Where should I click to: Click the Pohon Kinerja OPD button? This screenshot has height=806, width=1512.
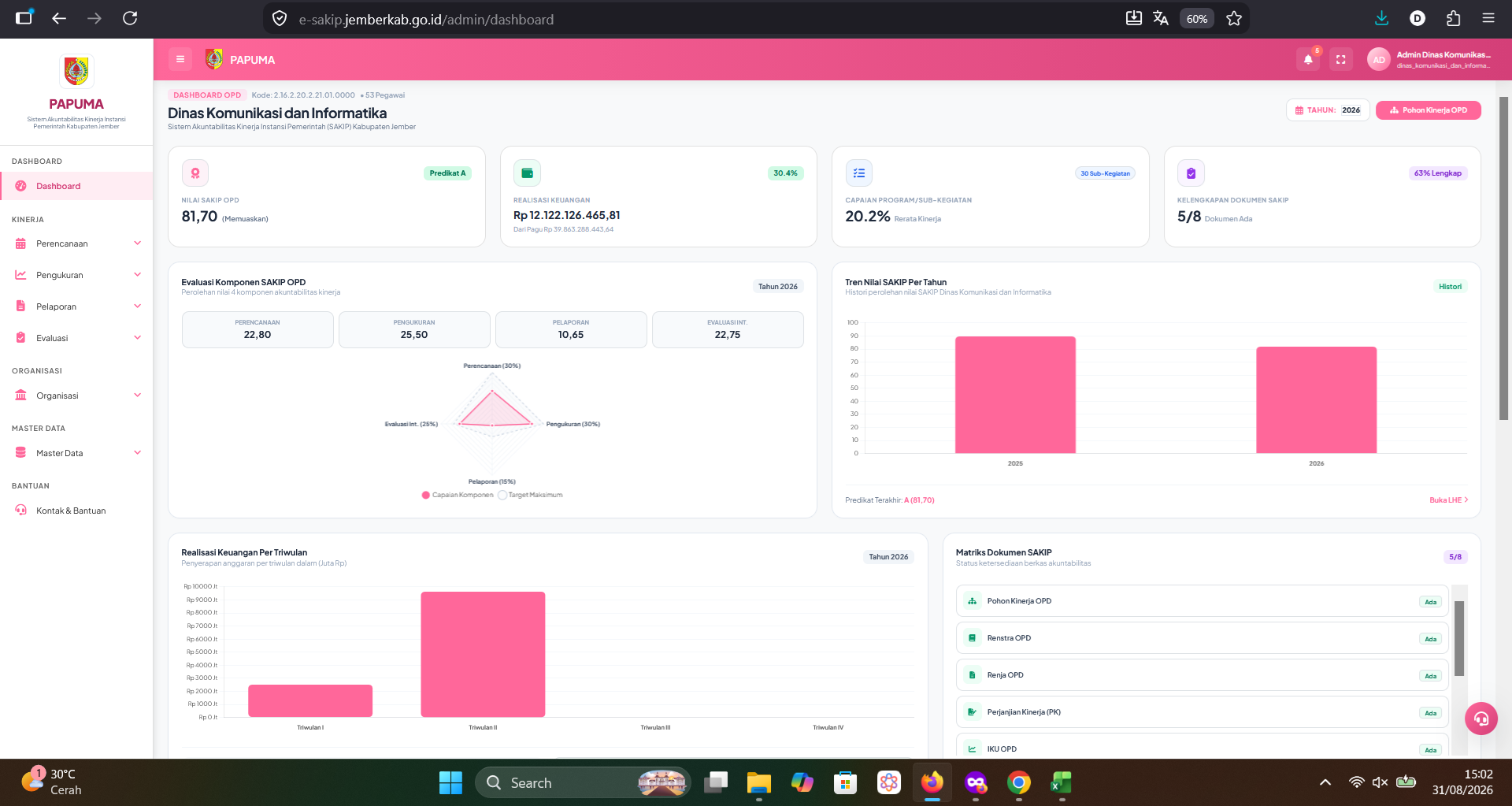pos(1428,110)
